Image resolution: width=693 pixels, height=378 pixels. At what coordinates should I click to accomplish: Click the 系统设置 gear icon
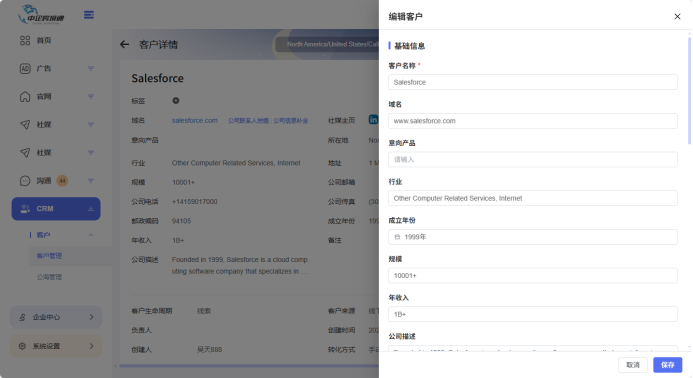(22, 346)
